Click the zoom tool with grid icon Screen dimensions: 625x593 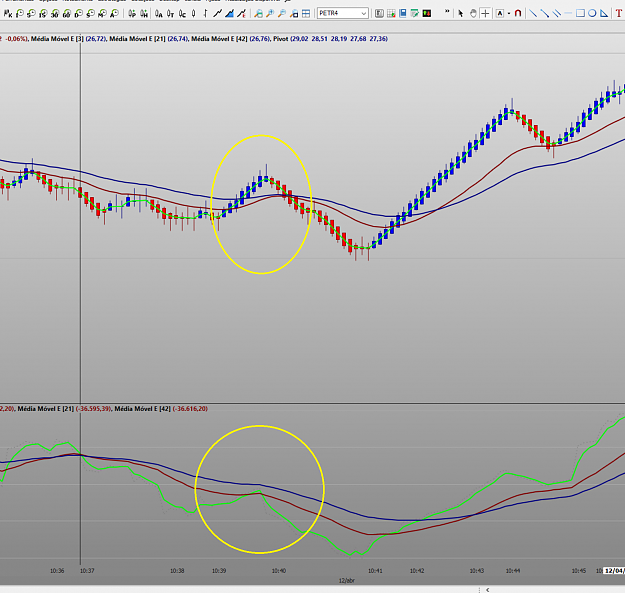coord(294,14)
